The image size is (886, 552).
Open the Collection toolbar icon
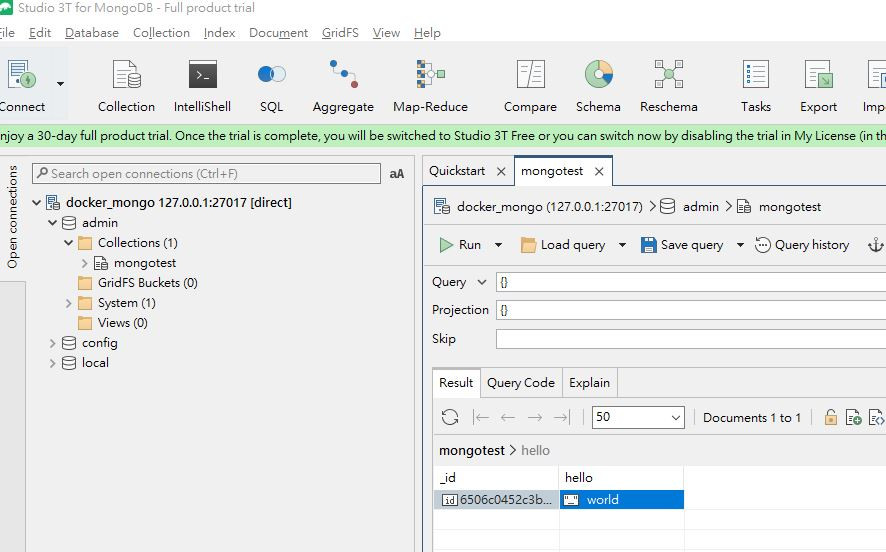(126, 85)
